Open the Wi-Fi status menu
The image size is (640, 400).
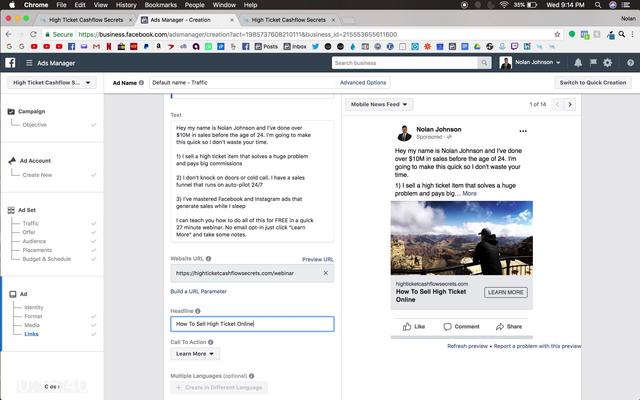click(504, 5)
